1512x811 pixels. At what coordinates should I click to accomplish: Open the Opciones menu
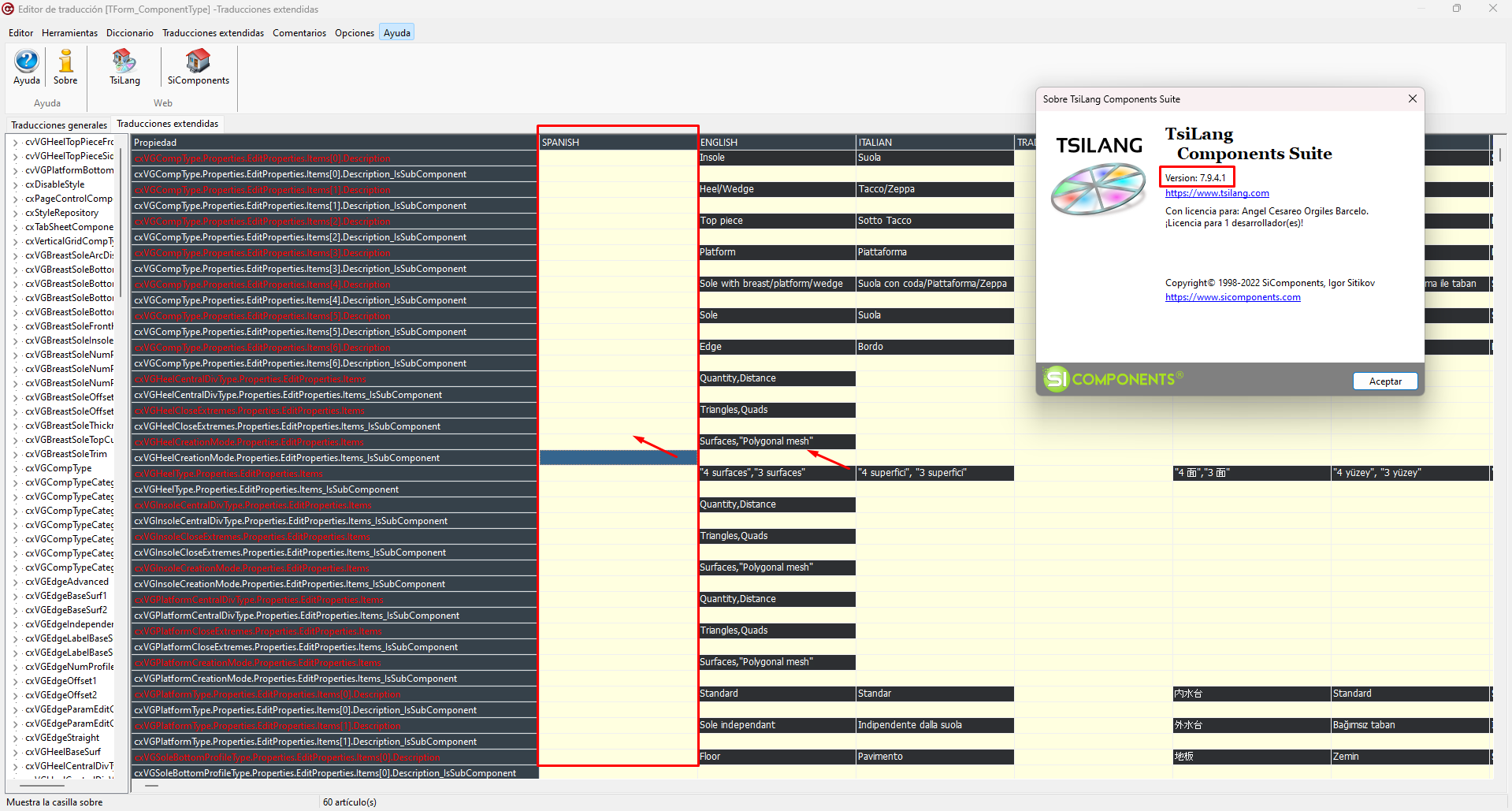(355, 32)
